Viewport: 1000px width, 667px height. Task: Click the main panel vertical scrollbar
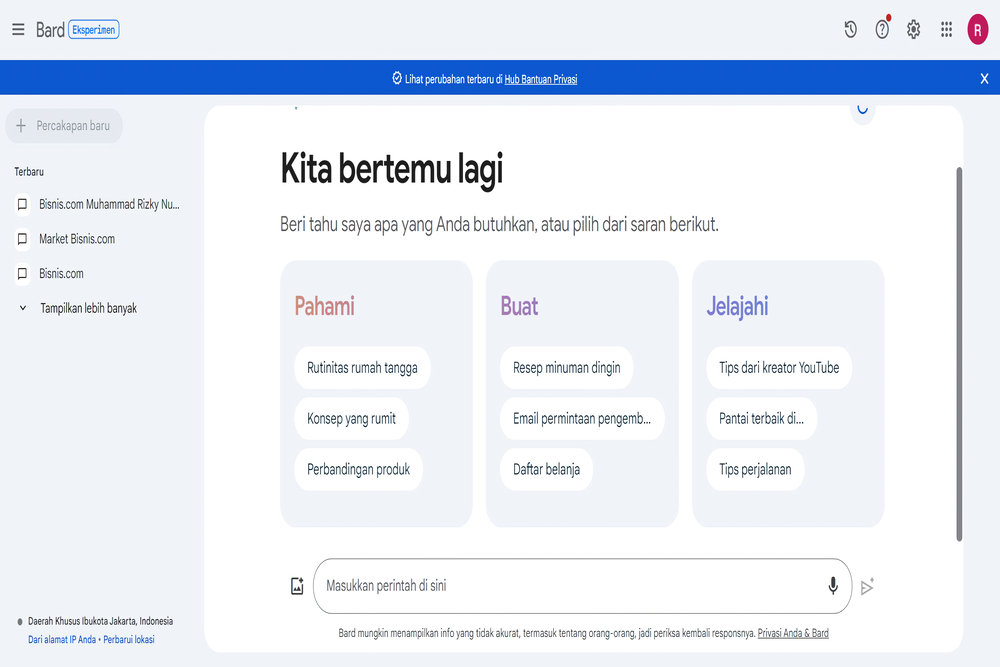click(959, 354)
